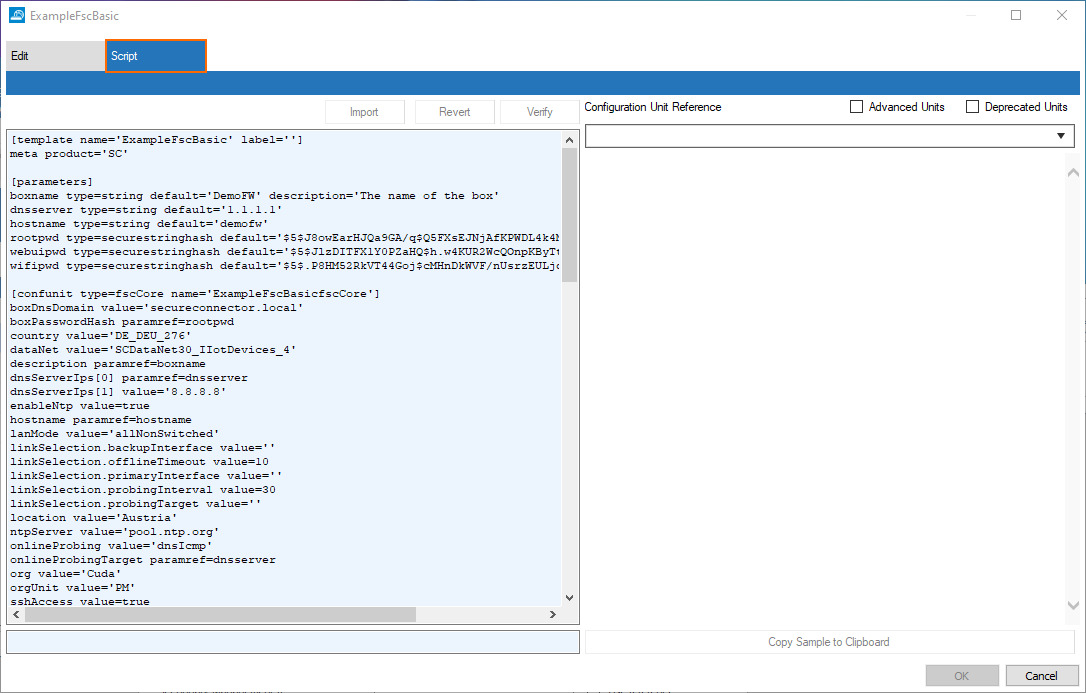Image resolution: width=1086 pixels, height=693 pixels.
Task: Click the 'dnsServerIps[0] paramref=dnsserver' line
Action: [x=129, y=378]
